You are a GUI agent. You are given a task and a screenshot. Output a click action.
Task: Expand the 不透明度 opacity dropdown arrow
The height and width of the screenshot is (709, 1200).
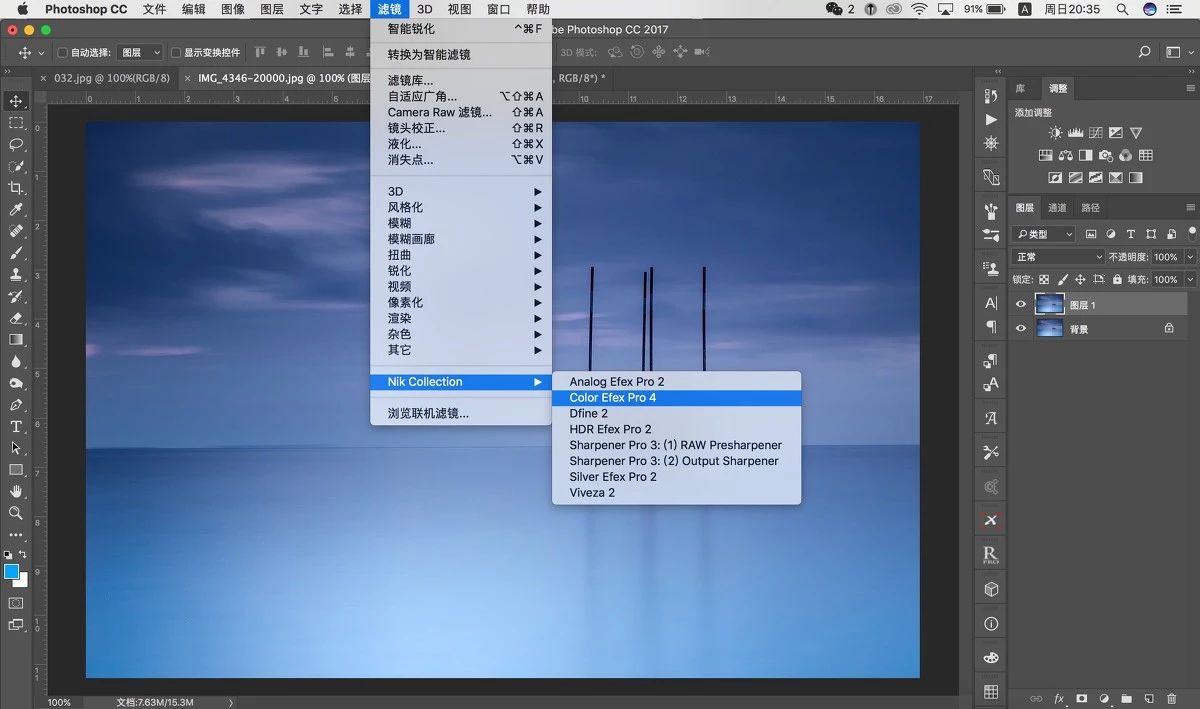coord(1190,257)
